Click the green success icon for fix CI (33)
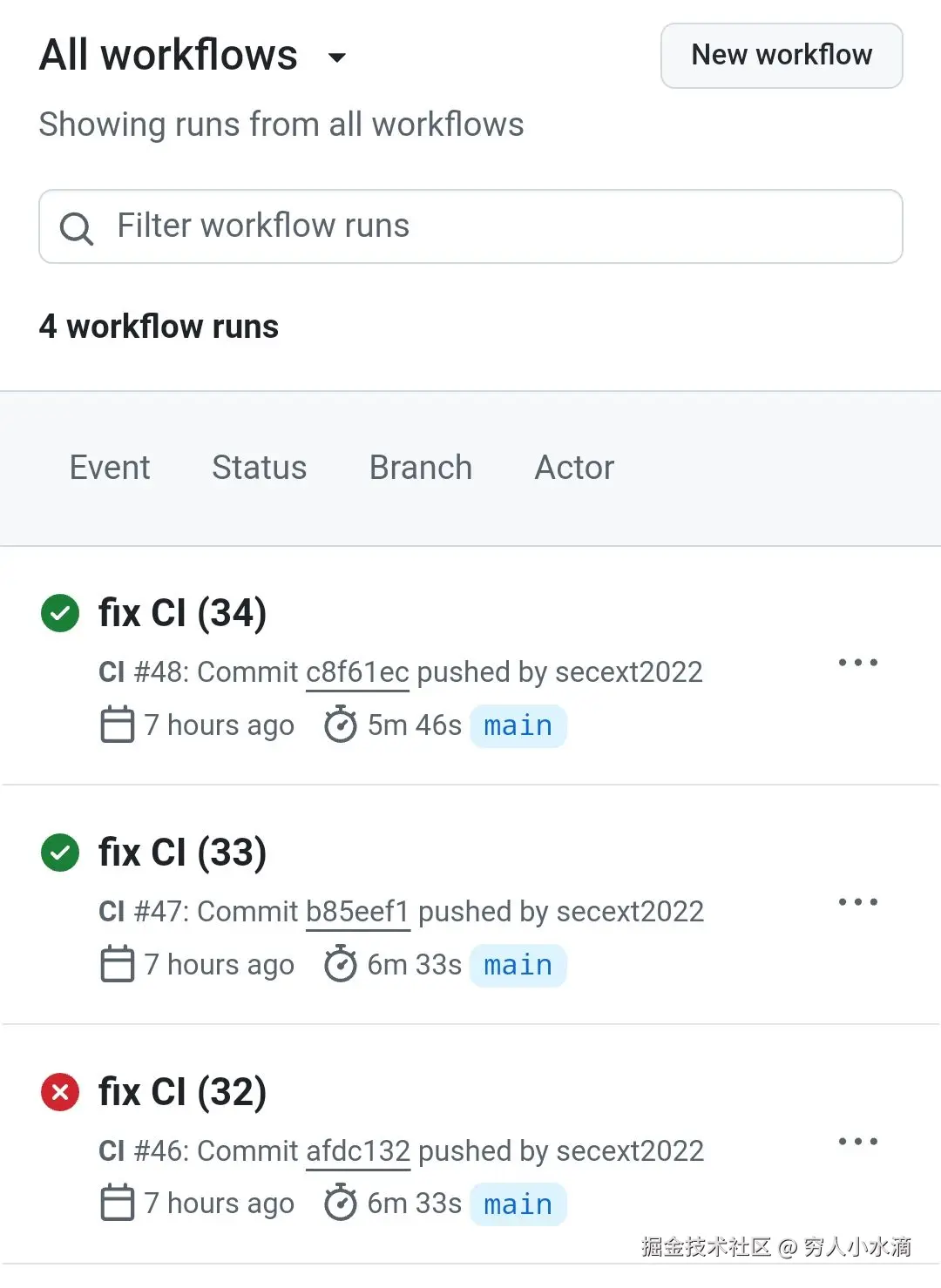 [60, 853]
